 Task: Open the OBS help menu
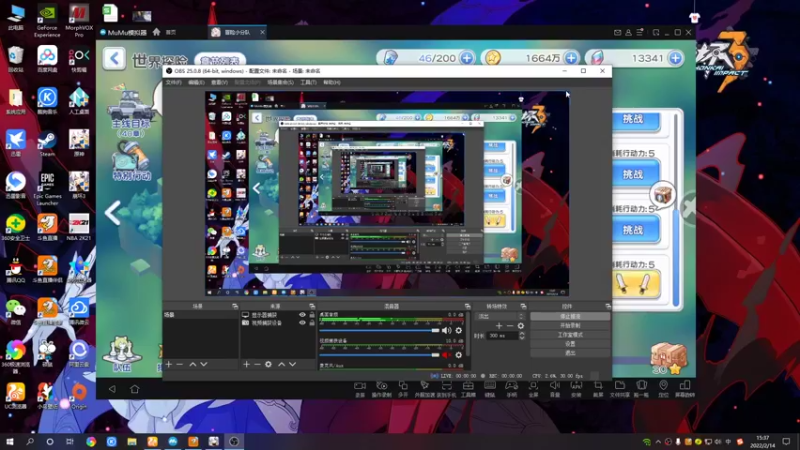point(332,82)
